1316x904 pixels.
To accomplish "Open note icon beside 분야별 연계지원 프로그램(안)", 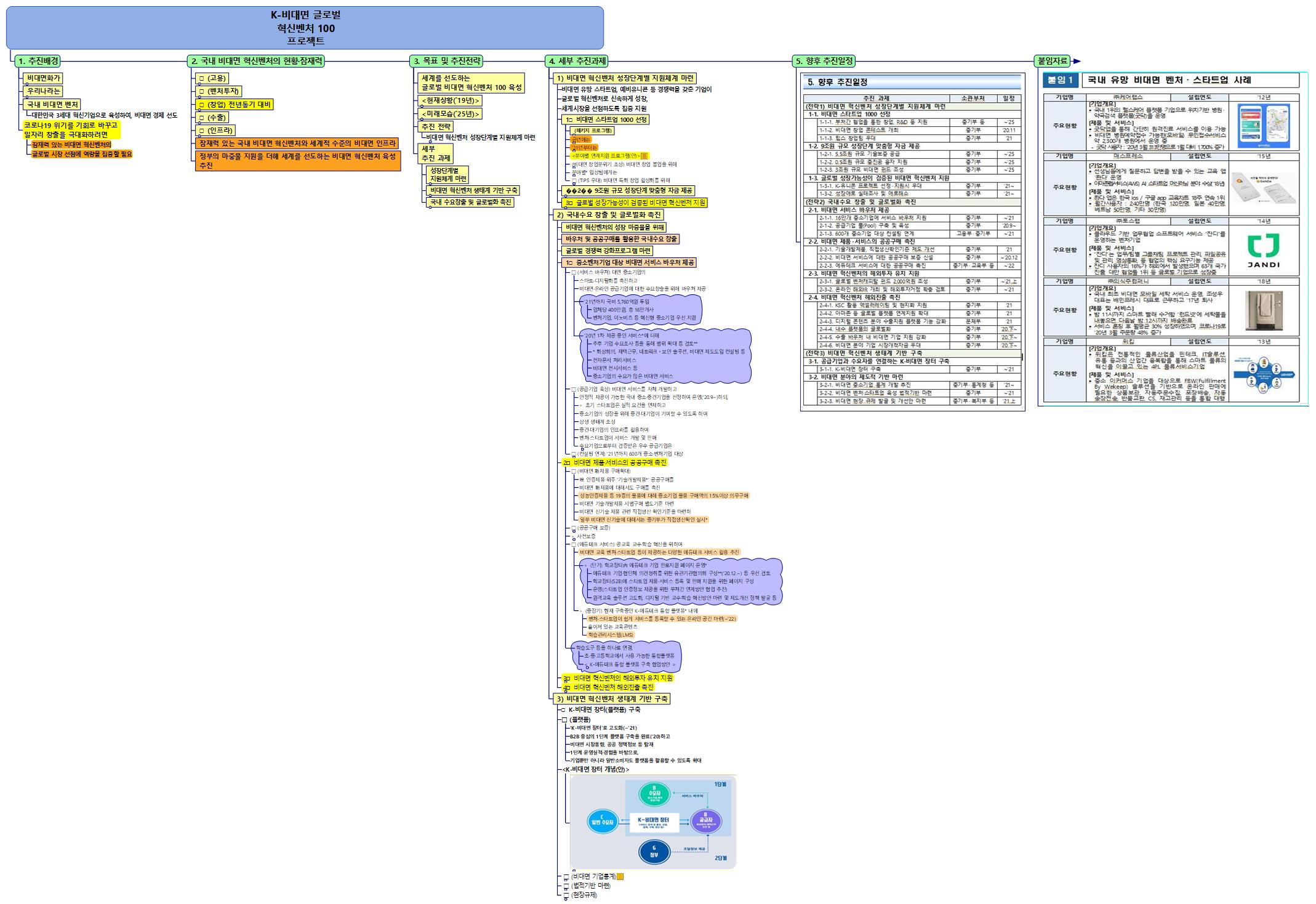I will 644,156.
